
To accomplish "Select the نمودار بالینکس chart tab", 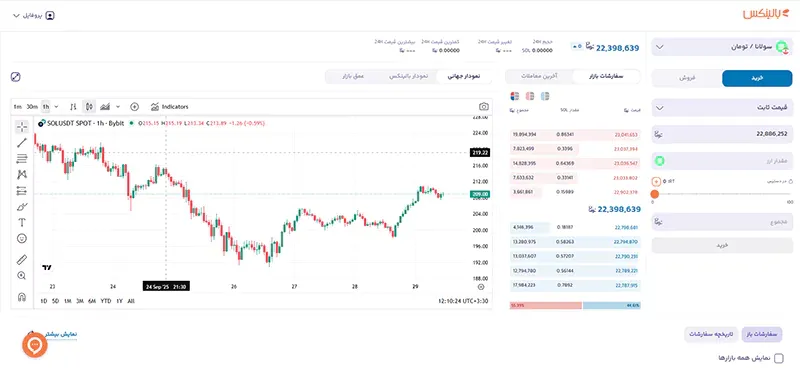I will 409,77.
